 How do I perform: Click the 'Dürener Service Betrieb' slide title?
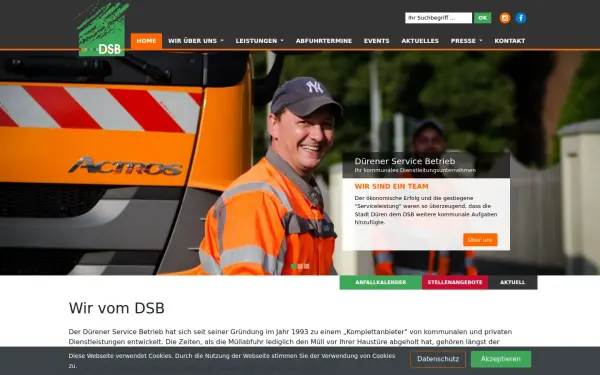405,161
